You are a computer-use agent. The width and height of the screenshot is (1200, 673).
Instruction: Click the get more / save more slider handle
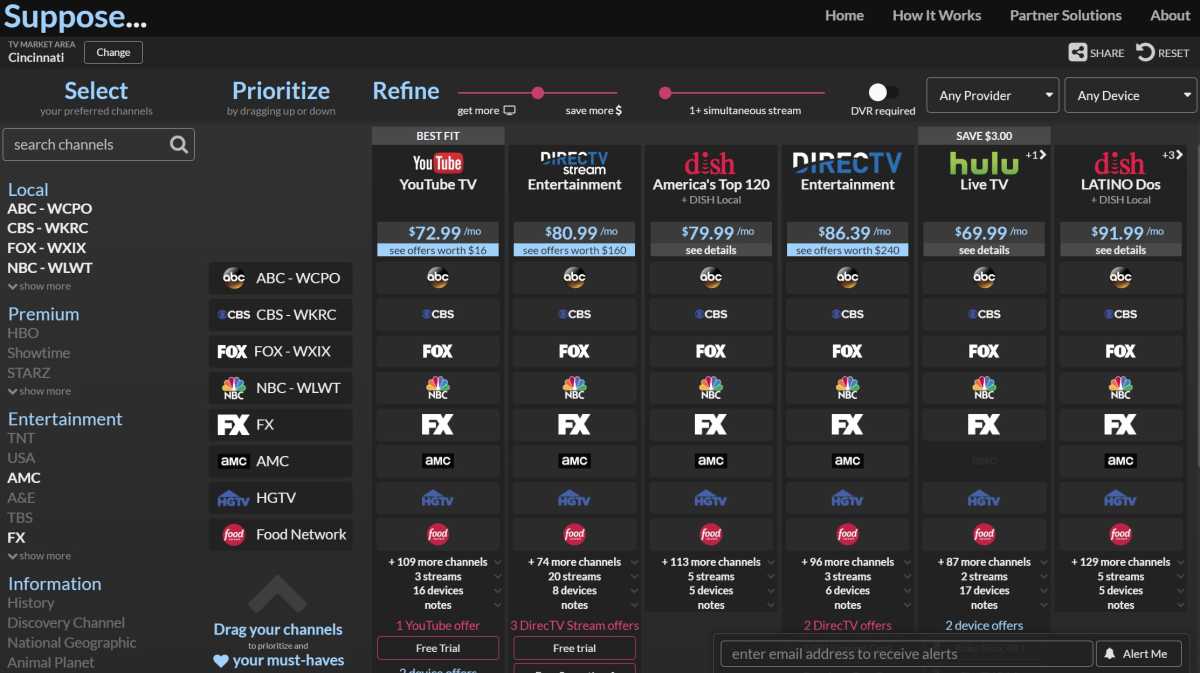click(x=538, y=93)
